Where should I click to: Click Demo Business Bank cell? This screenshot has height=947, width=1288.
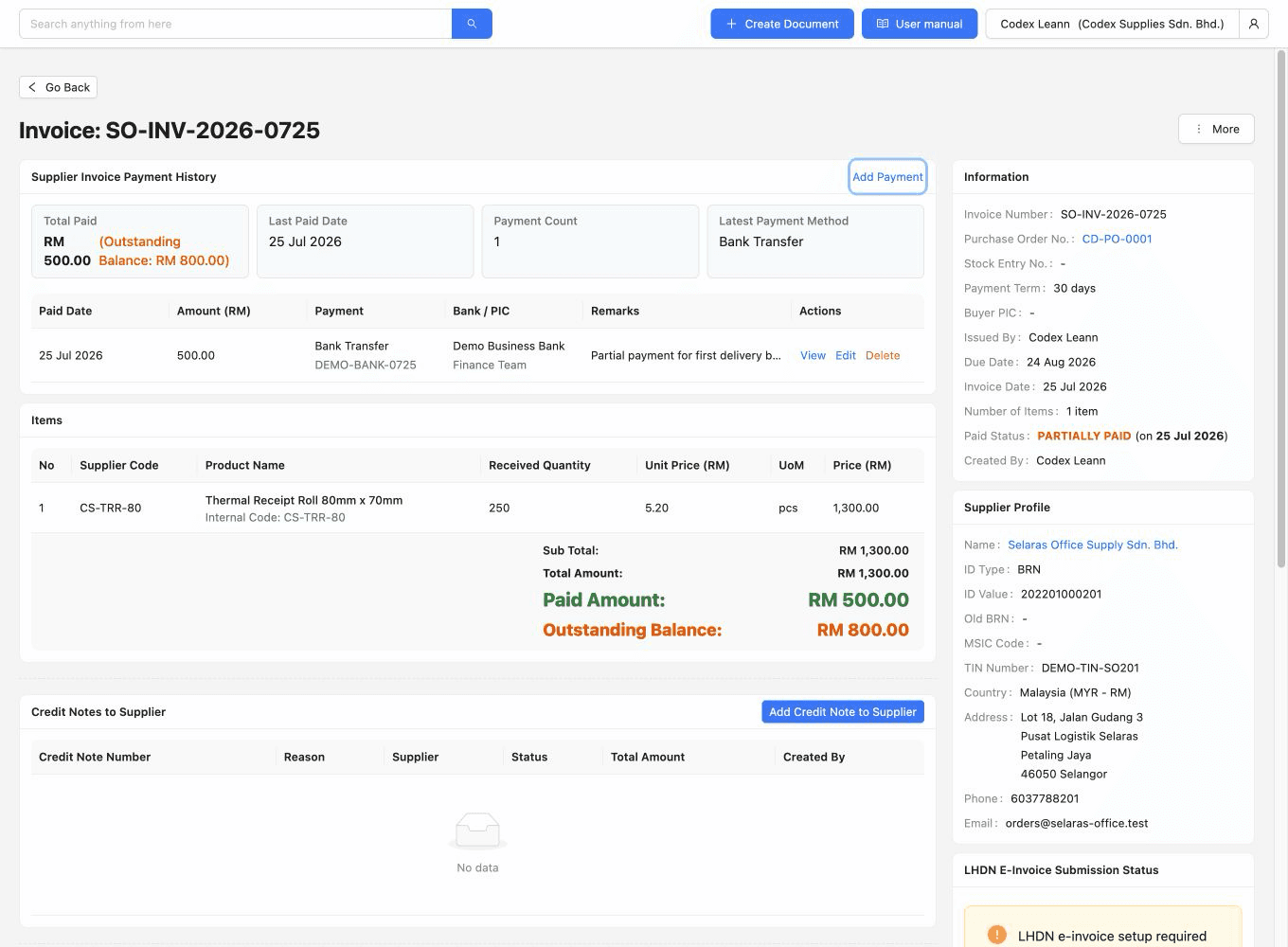tap(509, 346)
